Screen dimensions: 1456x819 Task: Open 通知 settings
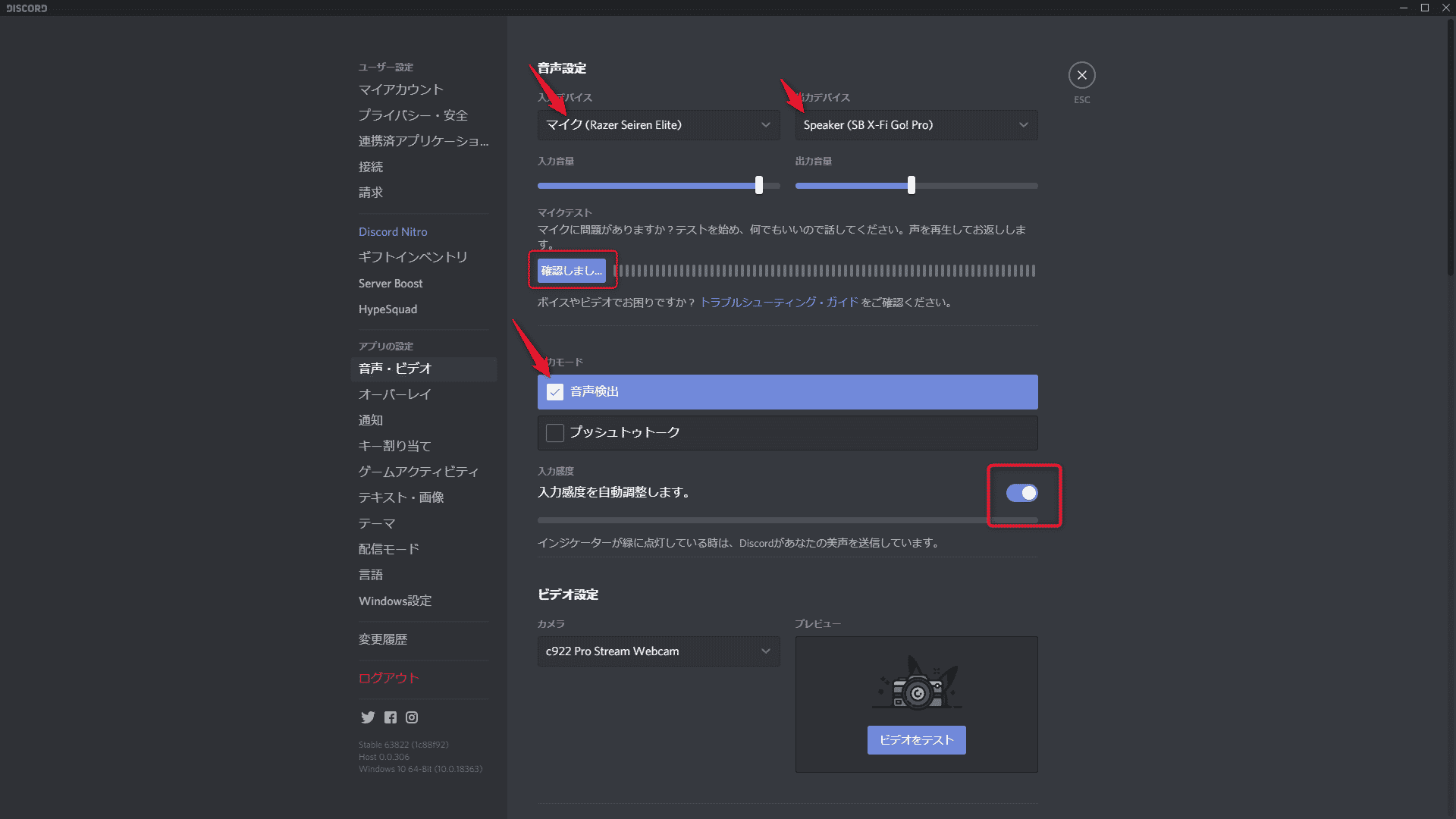424,420
